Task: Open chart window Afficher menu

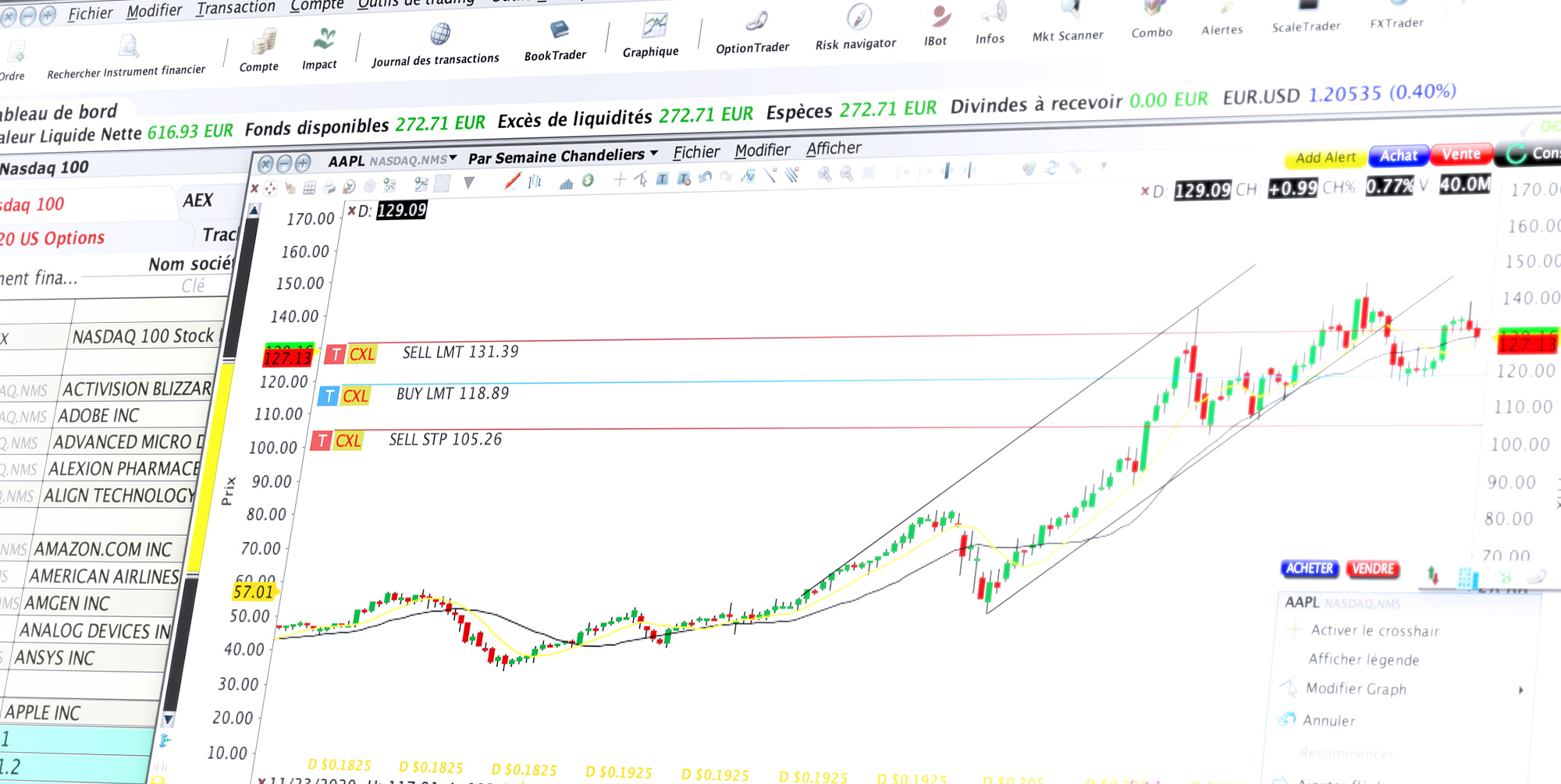Action: point(834,148)
